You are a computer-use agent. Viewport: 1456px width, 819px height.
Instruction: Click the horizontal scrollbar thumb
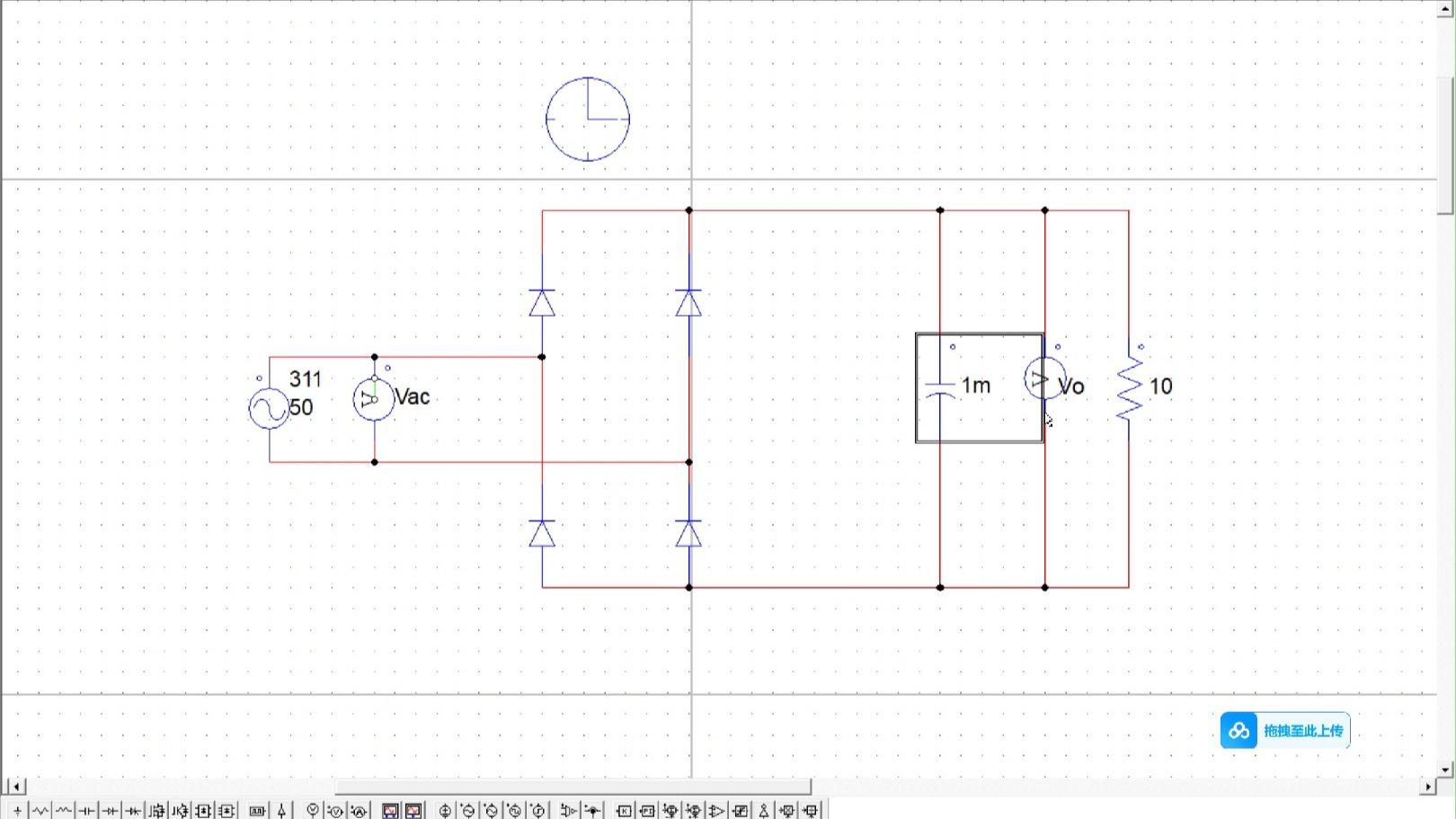pyautogui.click(x=573, y=786)
